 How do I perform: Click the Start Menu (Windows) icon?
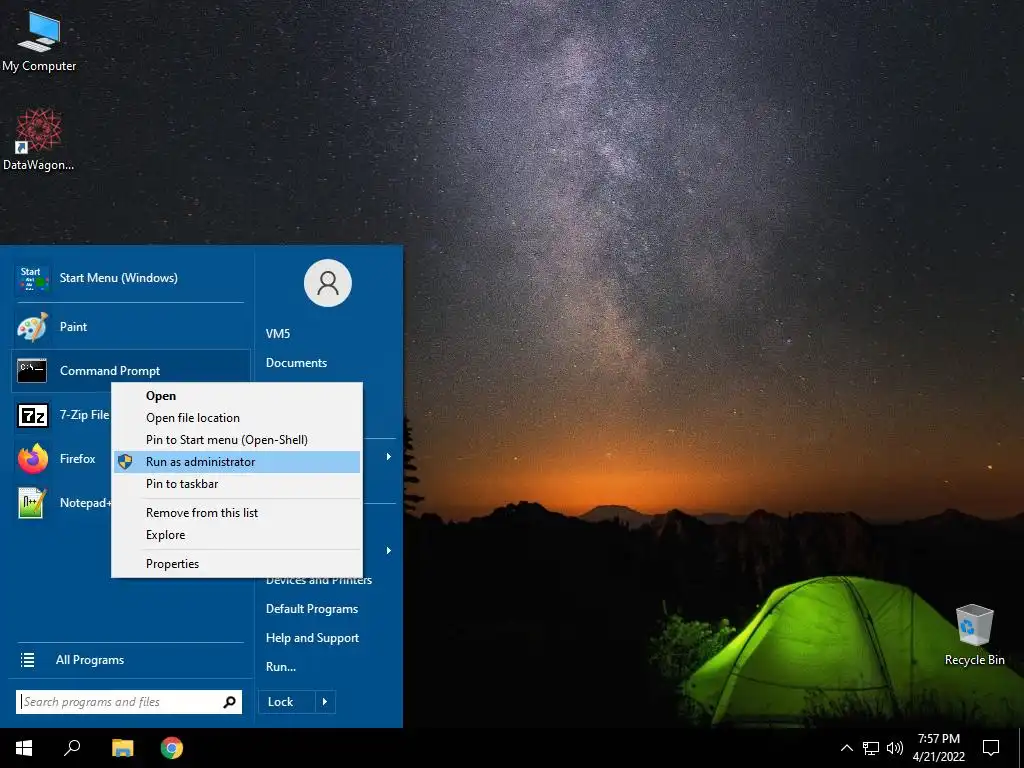[33, 278]
